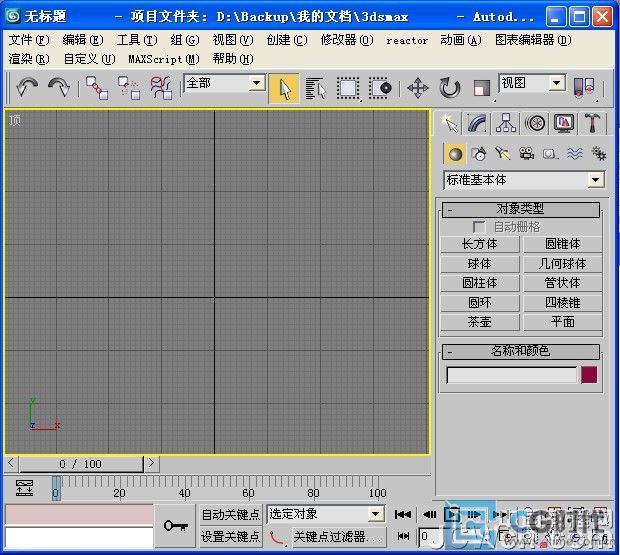Viewport: 620px width, 555px height.
Task: Select the Space Warps category icon
Action: 575,154
